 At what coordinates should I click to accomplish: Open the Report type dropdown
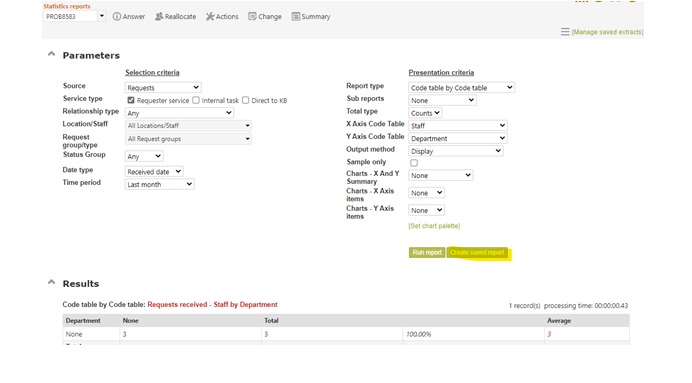click(x=462, y=87)
